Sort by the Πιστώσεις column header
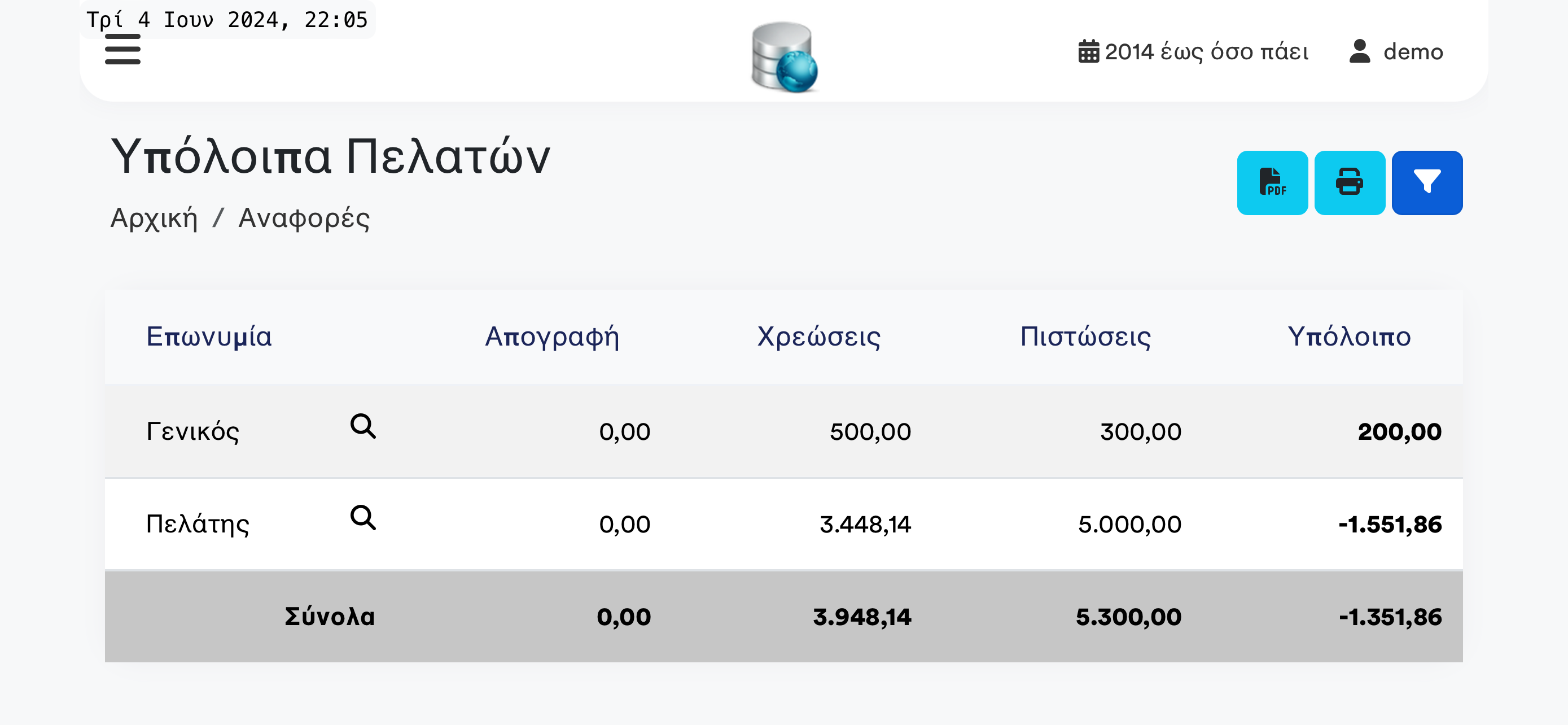This screenshot has width=1568, height=725. (x=1085, y=336)
